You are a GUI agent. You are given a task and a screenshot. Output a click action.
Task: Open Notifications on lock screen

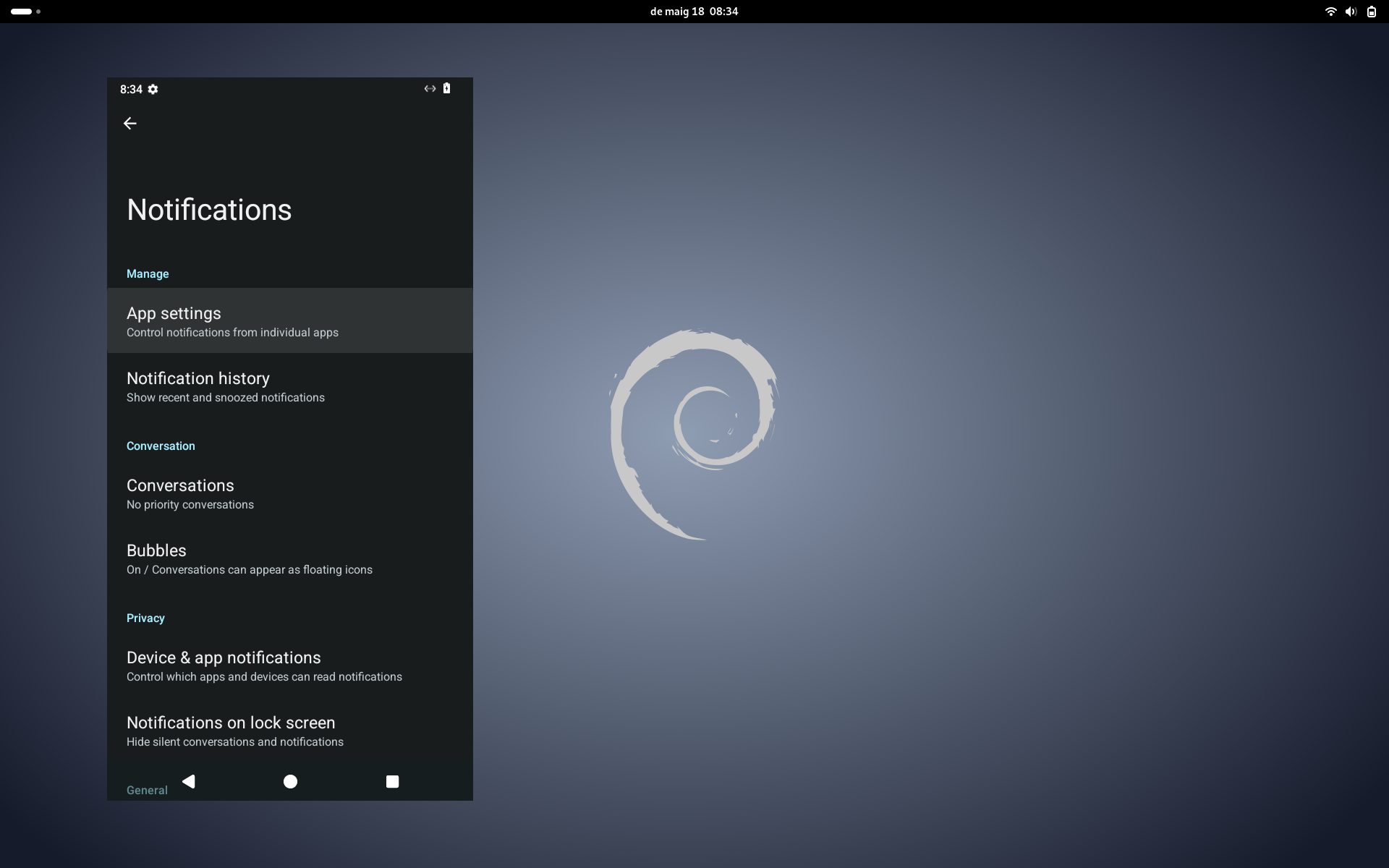click(290, 730)
